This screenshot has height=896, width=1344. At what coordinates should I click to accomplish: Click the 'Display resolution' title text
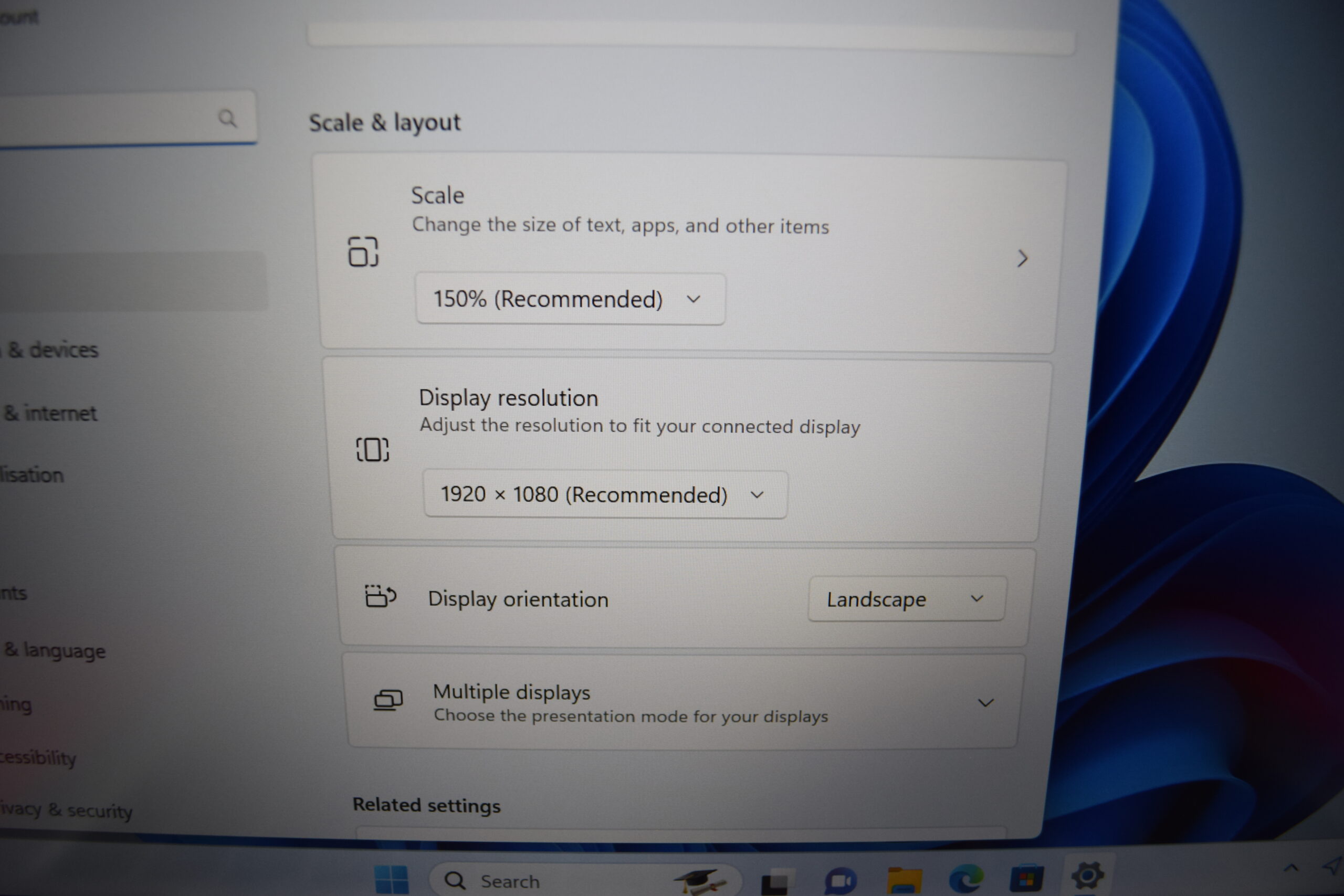tap(509, 398)
